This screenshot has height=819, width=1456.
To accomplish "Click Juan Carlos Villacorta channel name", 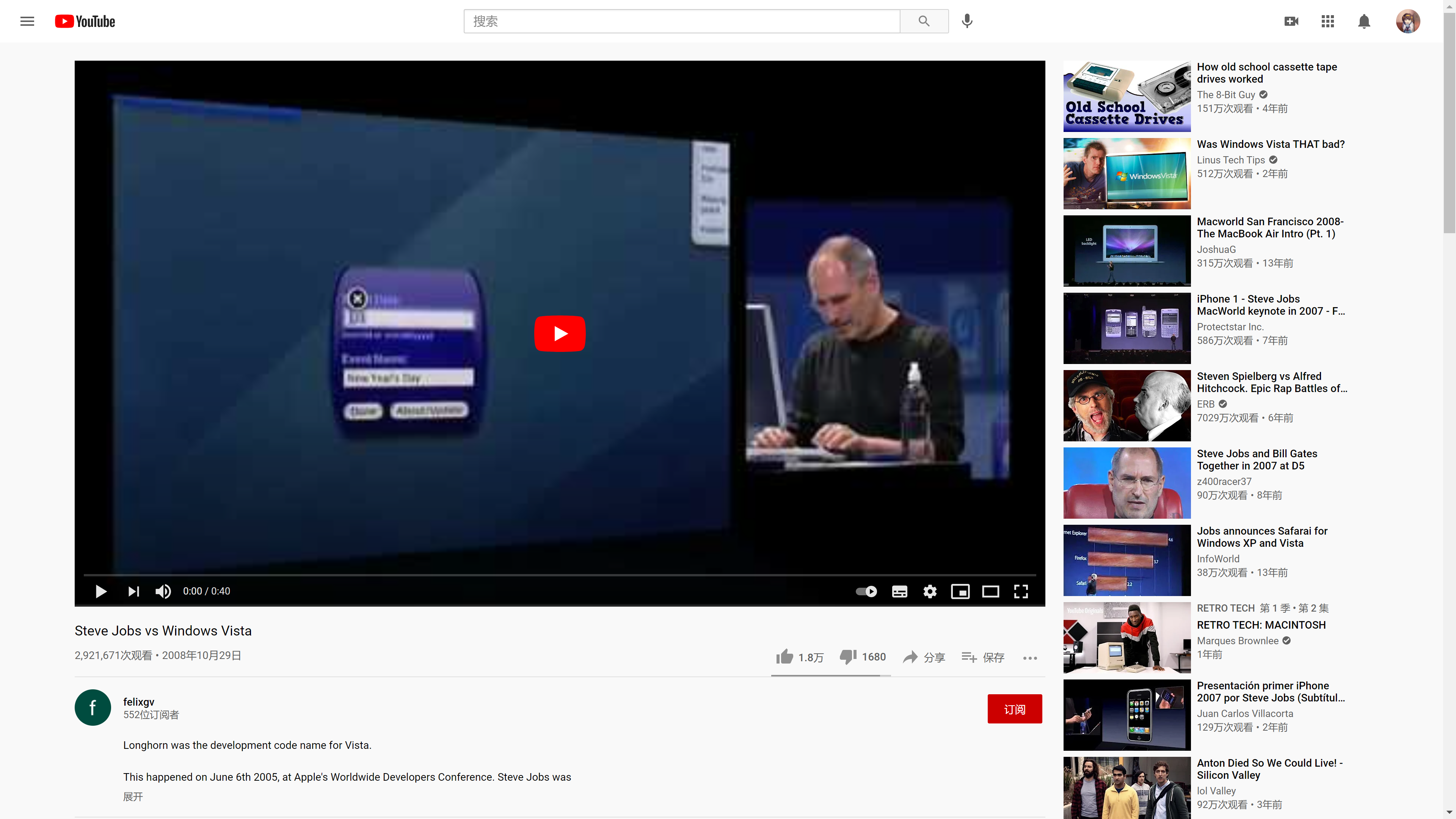I will tap(1244, 713).
